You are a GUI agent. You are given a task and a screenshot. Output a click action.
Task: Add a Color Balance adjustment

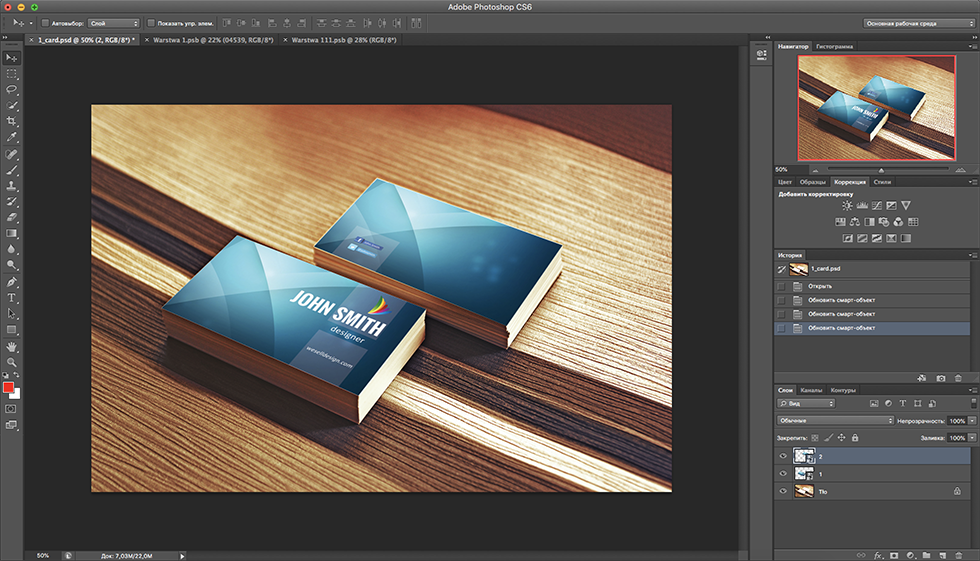point(854,222)
